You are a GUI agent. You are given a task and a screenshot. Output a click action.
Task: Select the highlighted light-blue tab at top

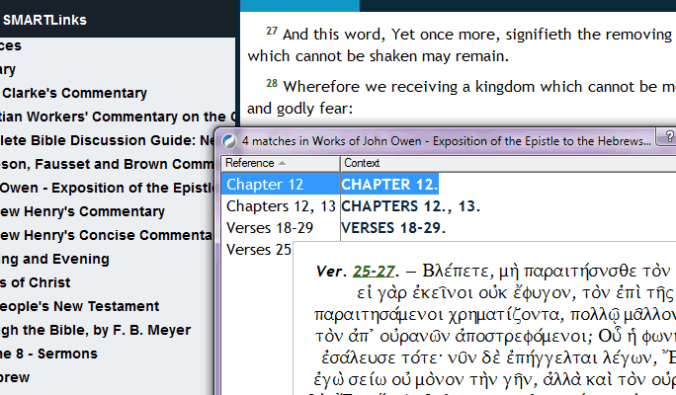click(x=300, y=6)
